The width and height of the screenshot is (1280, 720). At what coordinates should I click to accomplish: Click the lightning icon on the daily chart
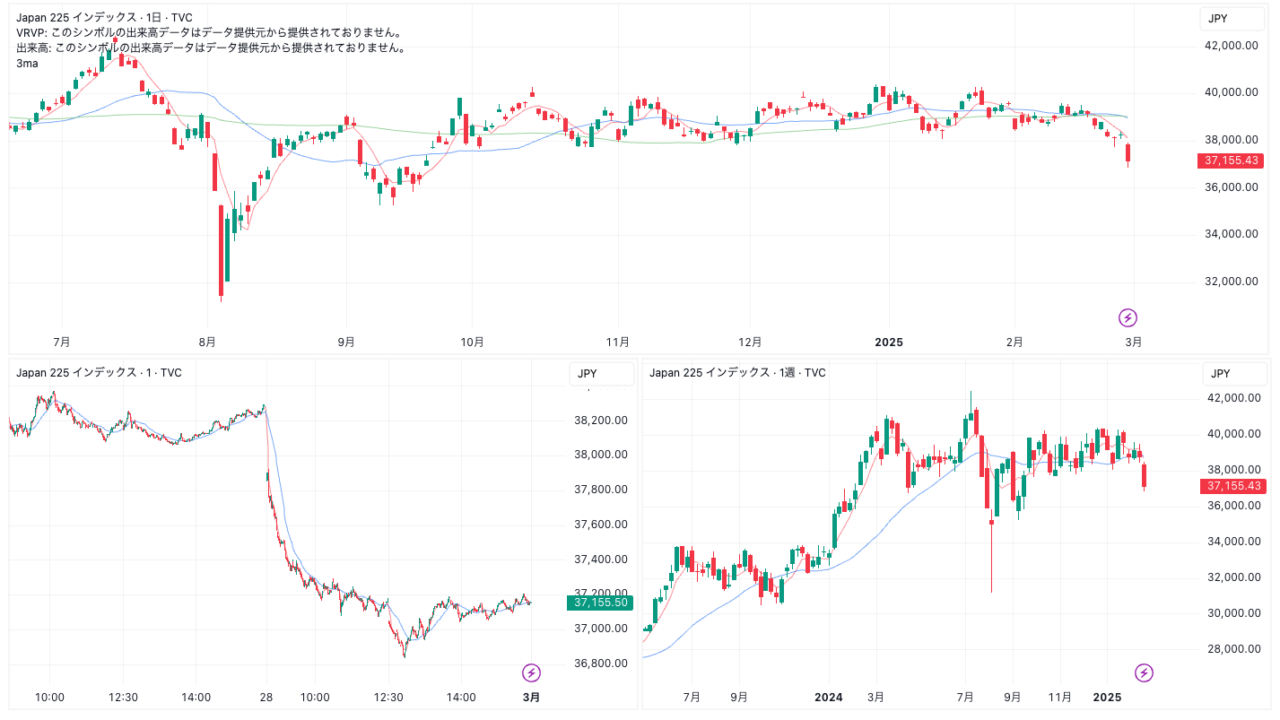click(1128, 318)
